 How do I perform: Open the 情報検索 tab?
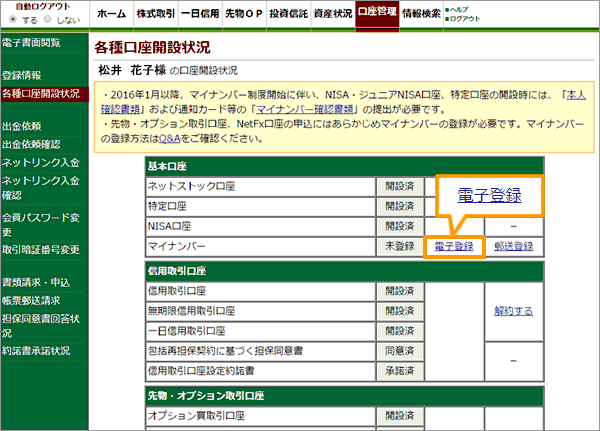point(421,14)
